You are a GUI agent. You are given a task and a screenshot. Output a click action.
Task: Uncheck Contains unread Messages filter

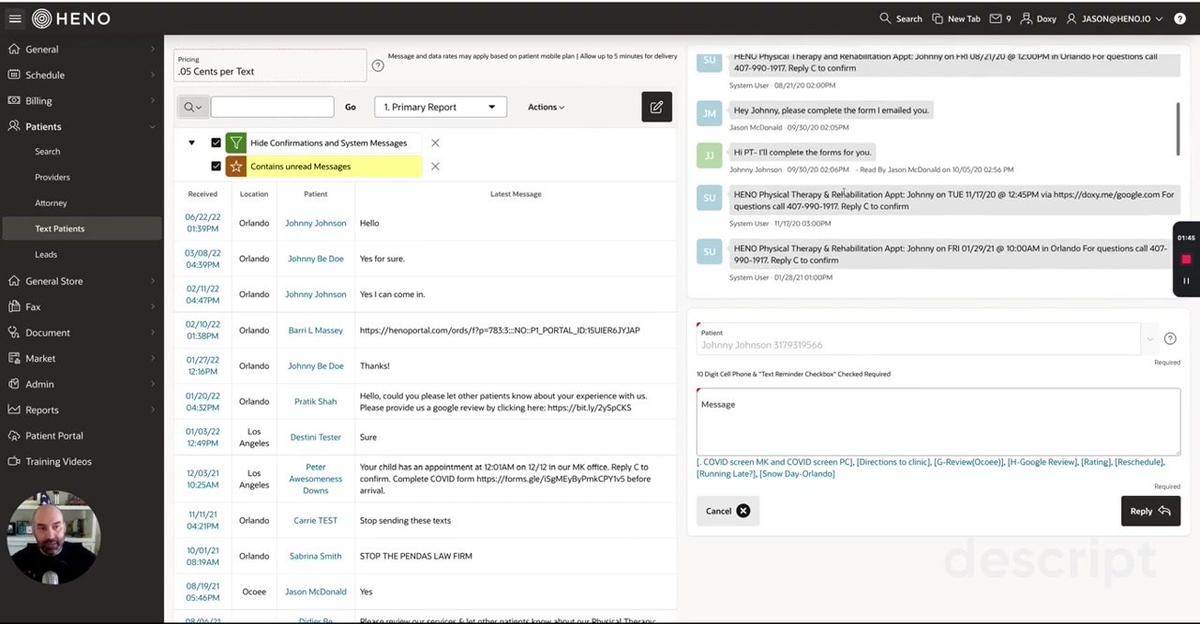click(216, 167)
